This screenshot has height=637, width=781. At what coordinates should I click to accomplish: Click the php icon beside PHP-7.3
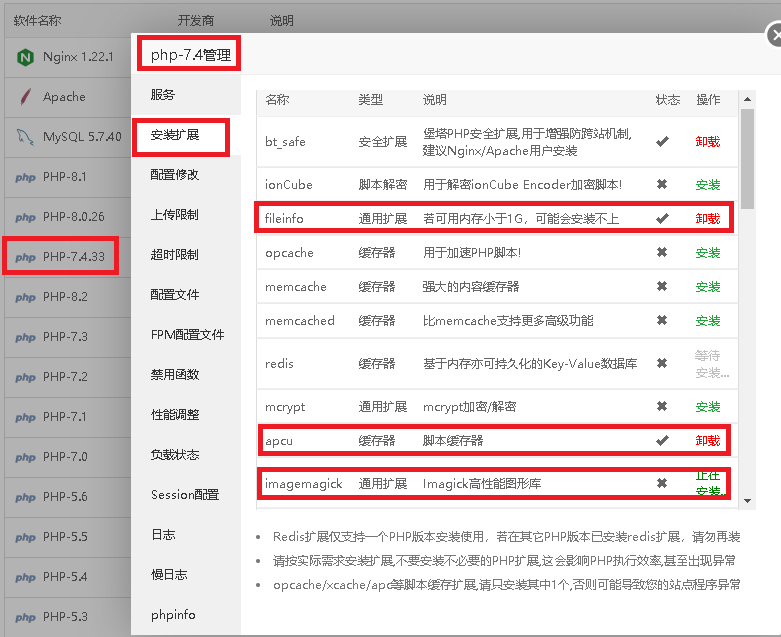pyautogui.click(x=25, y=337)
